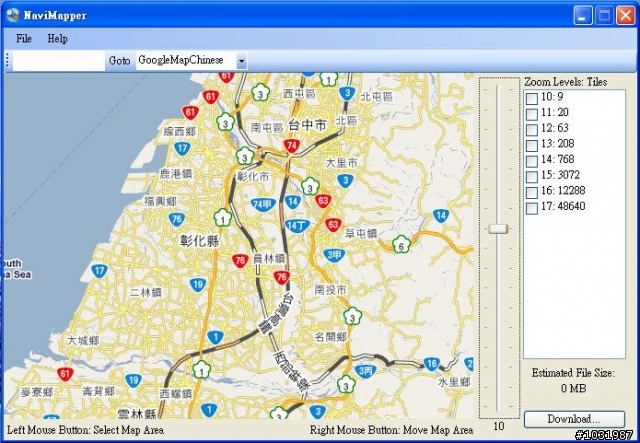The height and width of the screenshot is (443, 640).
Task: Click the zoom value 10 under the slider
Action: pos(498,426)
